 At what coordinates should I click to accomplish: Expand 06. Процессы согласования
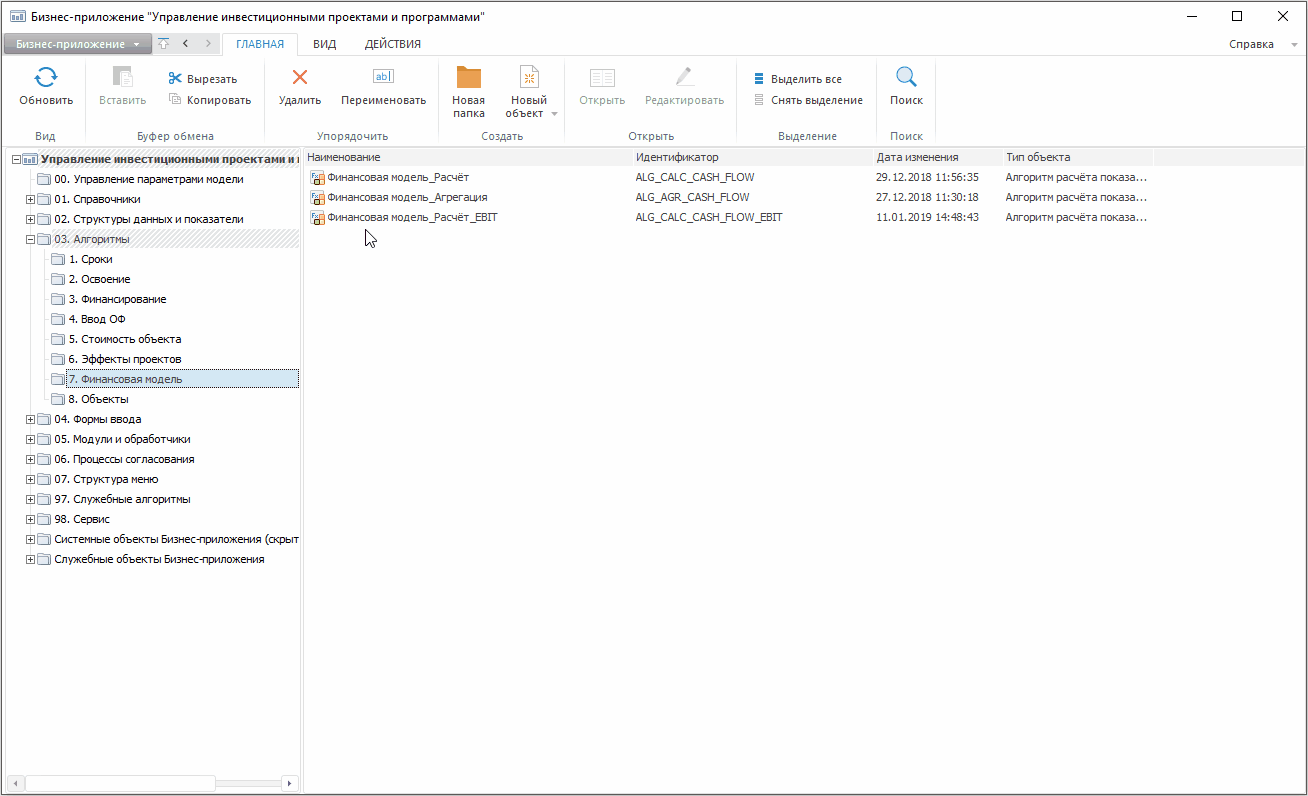(30, 459)
